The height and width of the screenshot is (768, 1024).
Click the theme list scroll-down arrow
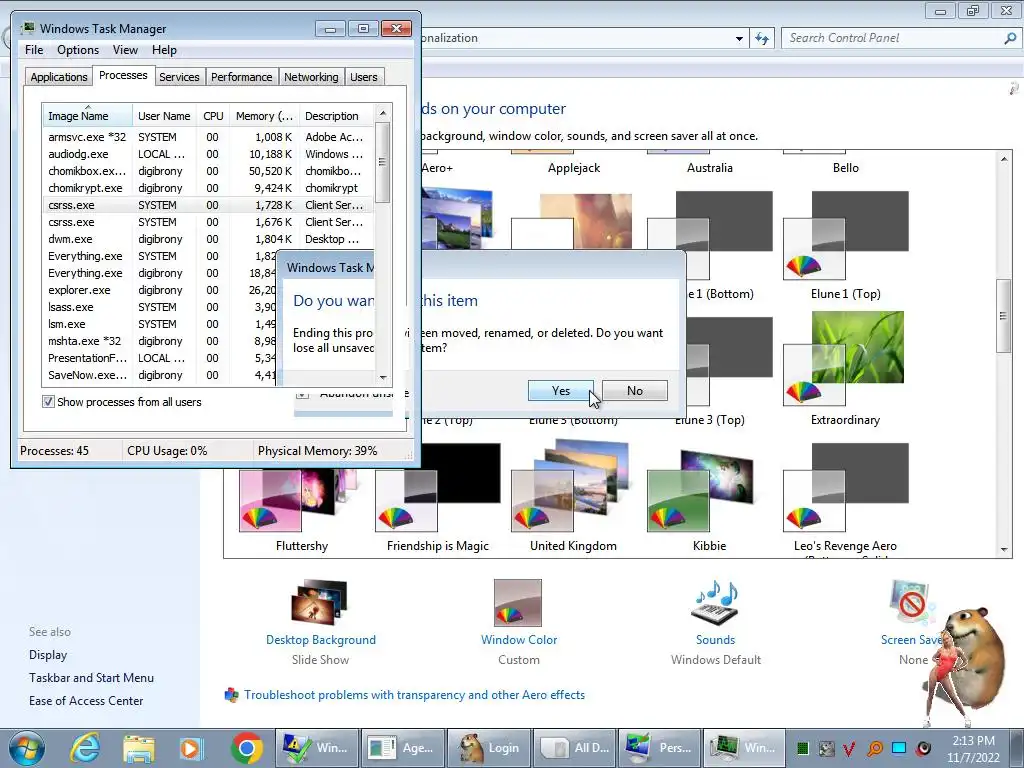coord(1004,550)
